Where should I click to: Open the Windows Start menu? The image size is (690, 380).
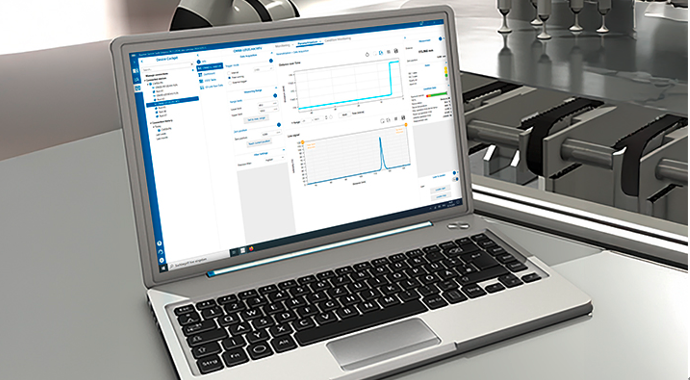pos(164,267)
